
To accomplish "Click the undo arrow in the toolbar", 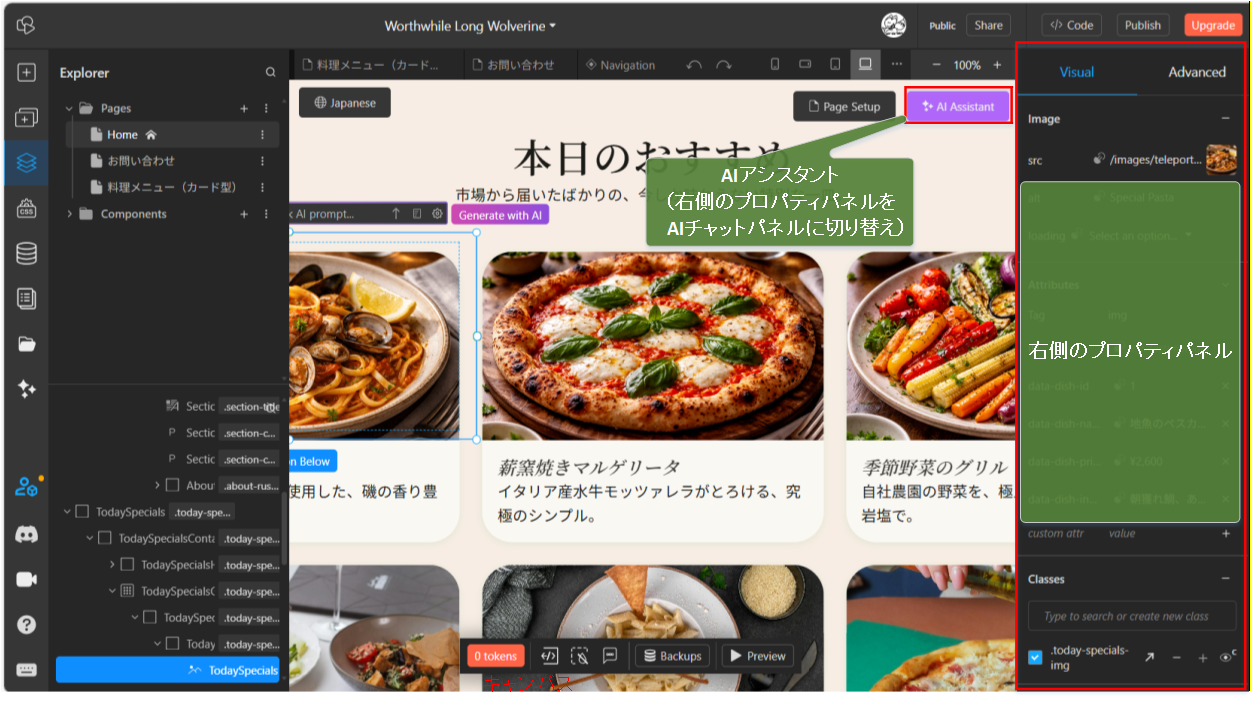I will coord(694,65).
